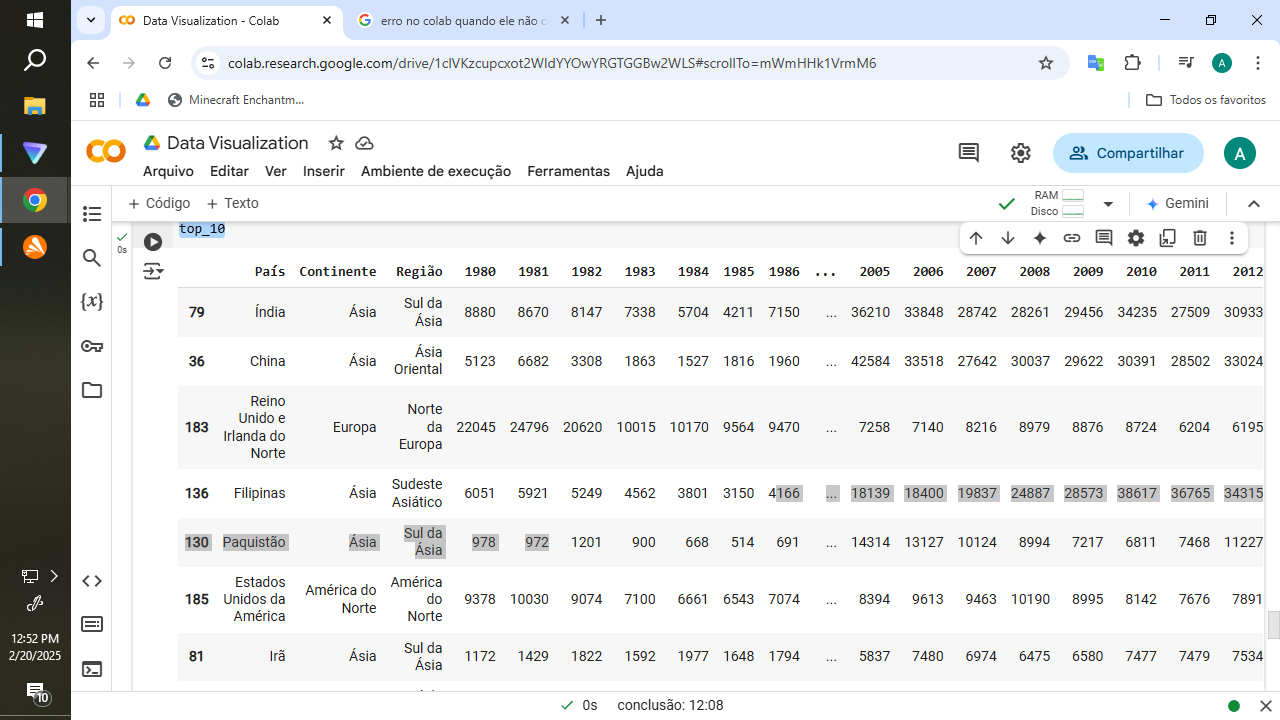The width and height of the screenshot is (1280, 720).
Task: Add a comment to the cell
Action: 1104,238
